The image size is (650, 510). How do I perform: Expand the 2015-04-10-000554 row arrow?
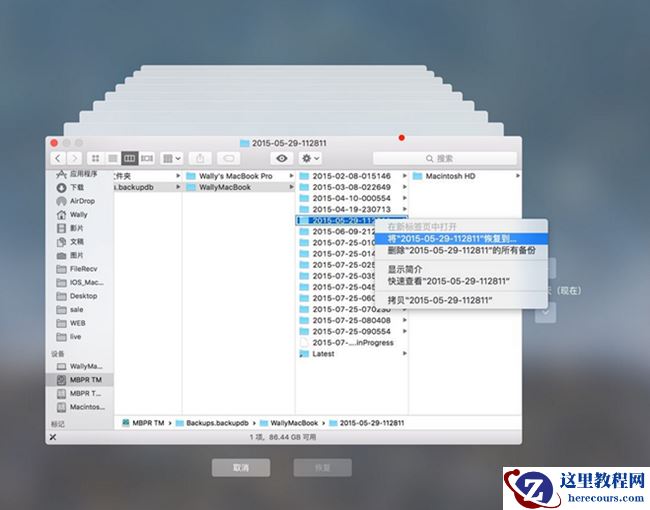[x=405, y=199]
